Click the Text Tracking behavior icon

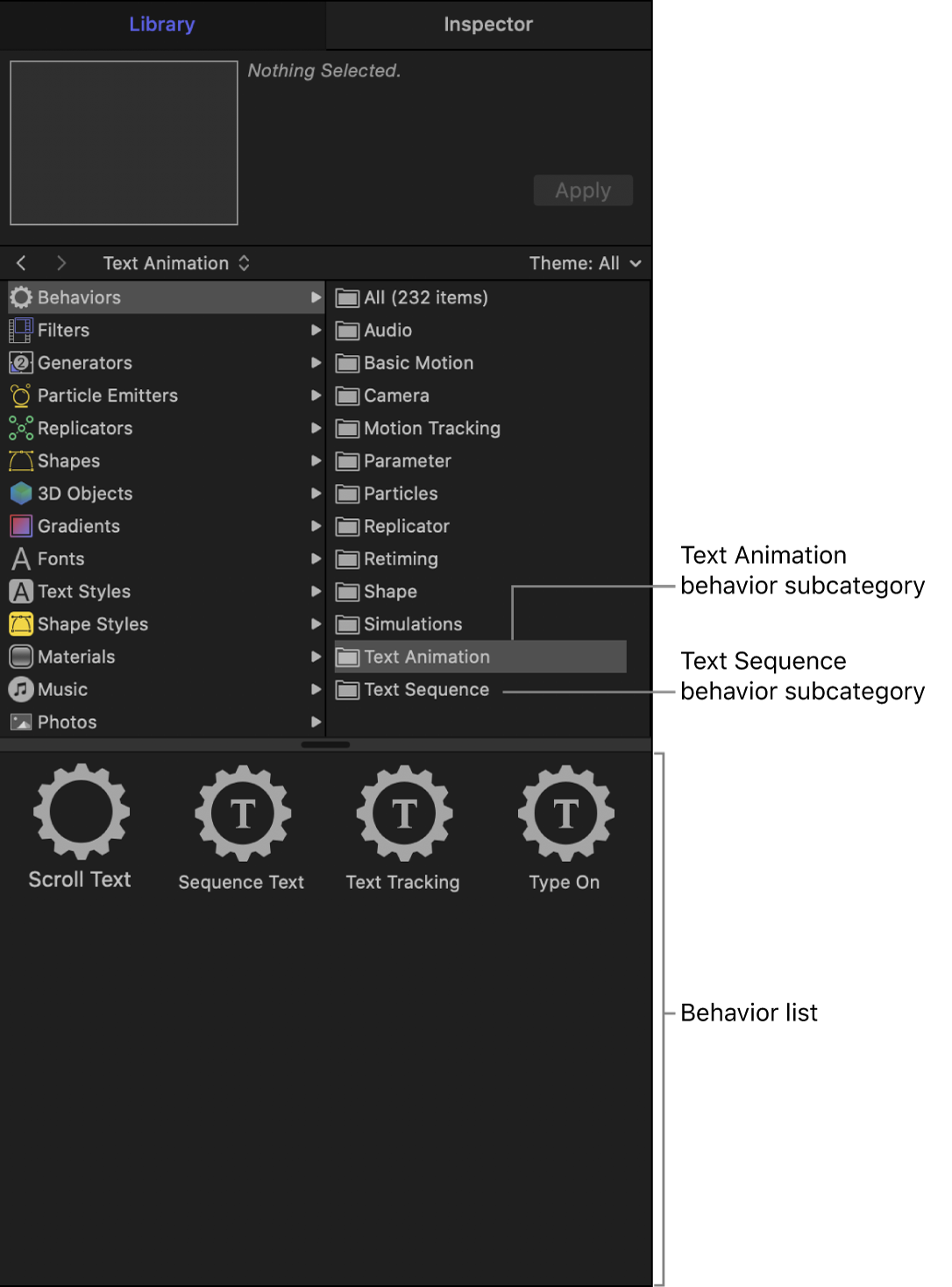point(403,812)
